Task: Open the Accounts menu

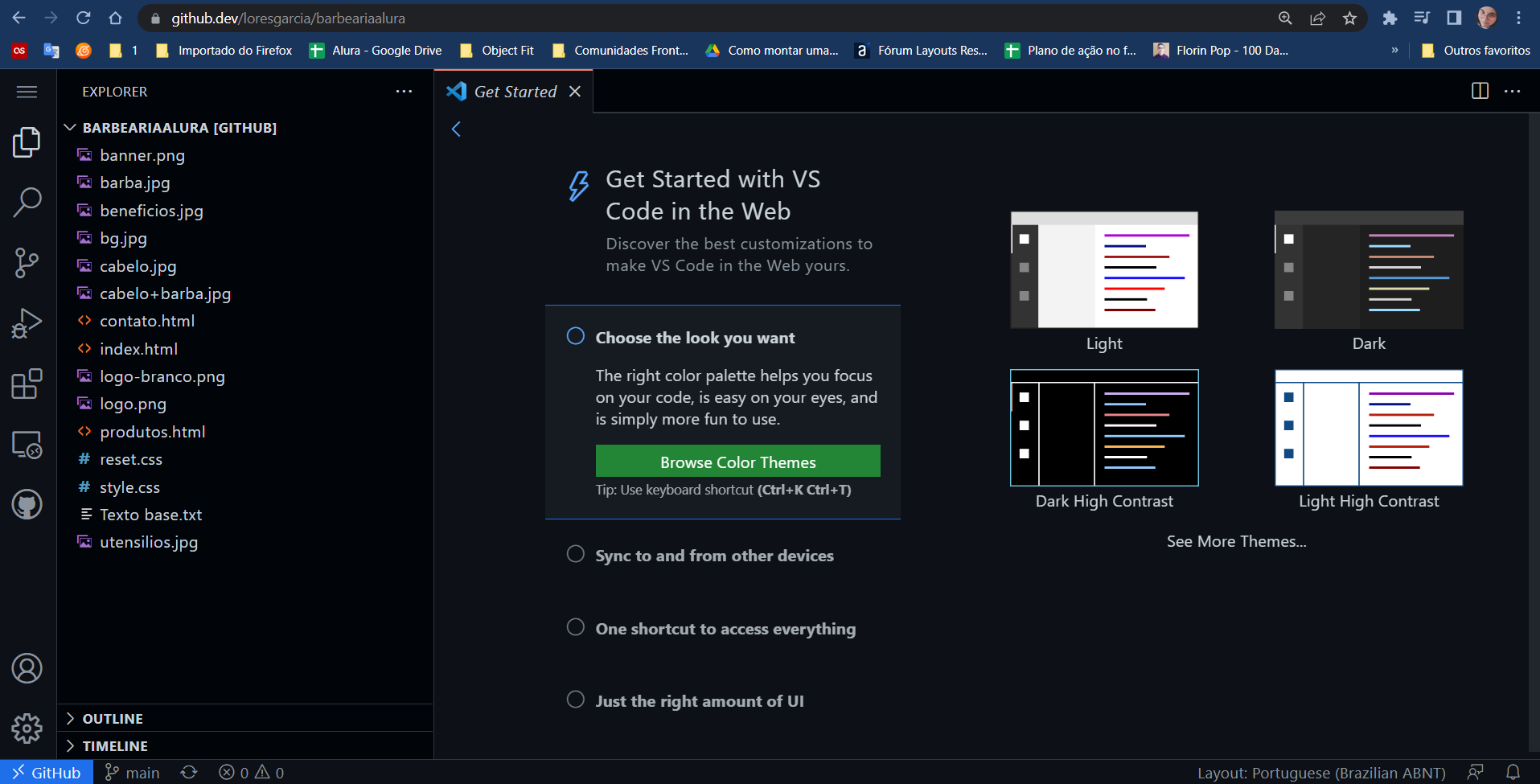Action: pos(27,668)
